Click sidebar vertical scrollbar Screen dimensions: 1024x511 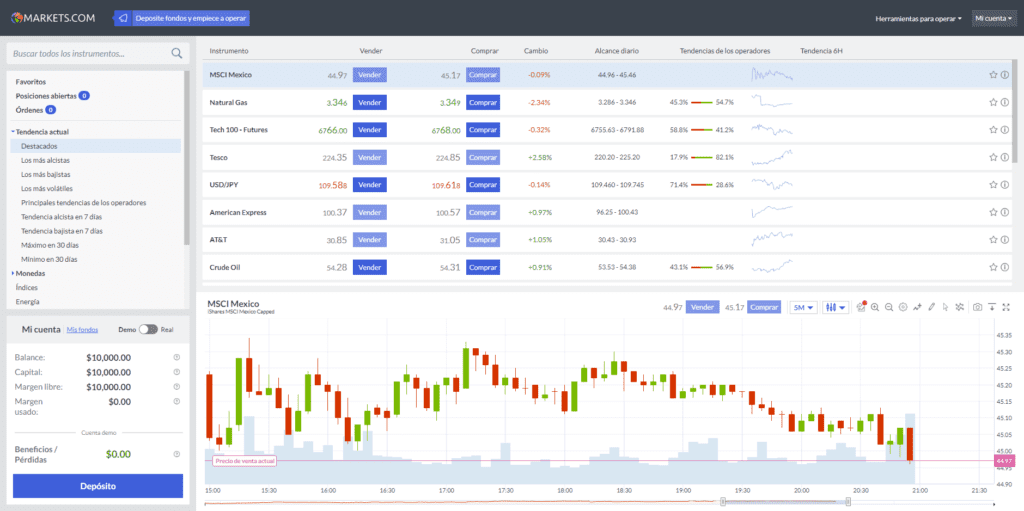(x=187, y=157)
